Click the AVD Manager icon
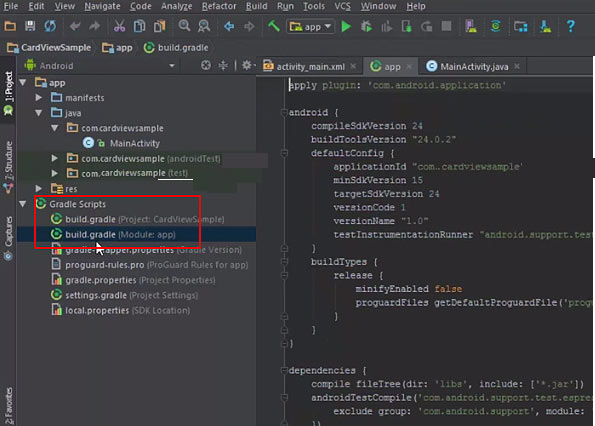595x426 pixels. point(471,26)
